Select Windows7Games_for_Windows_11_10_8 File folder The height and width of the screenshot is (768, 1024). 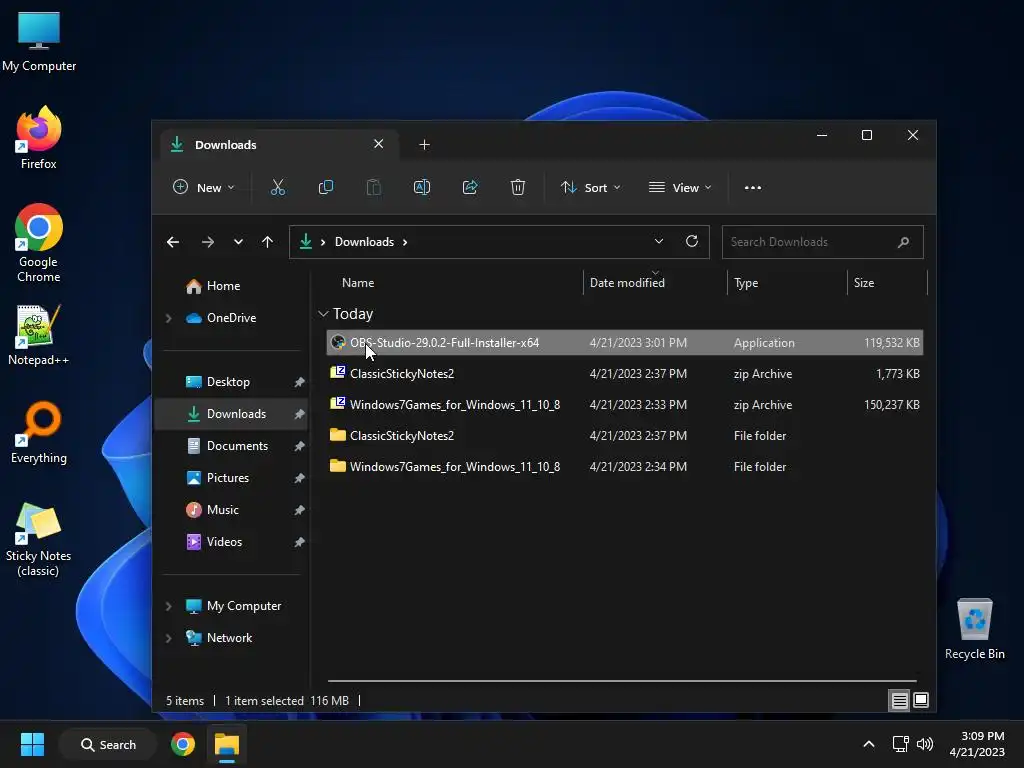tap(624, 467)
